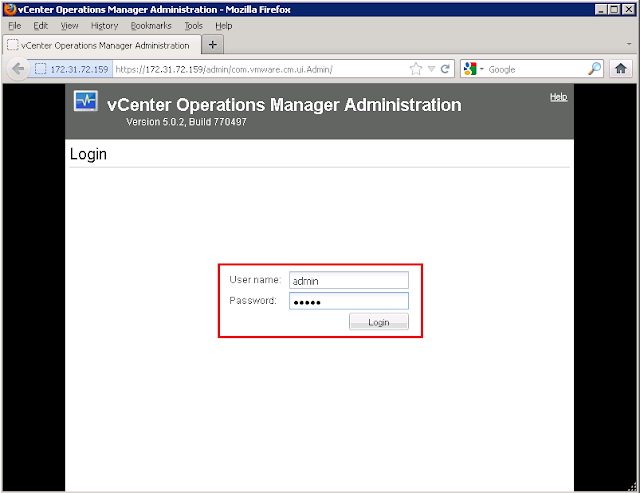Click the Password label

(x=253, y=300)
